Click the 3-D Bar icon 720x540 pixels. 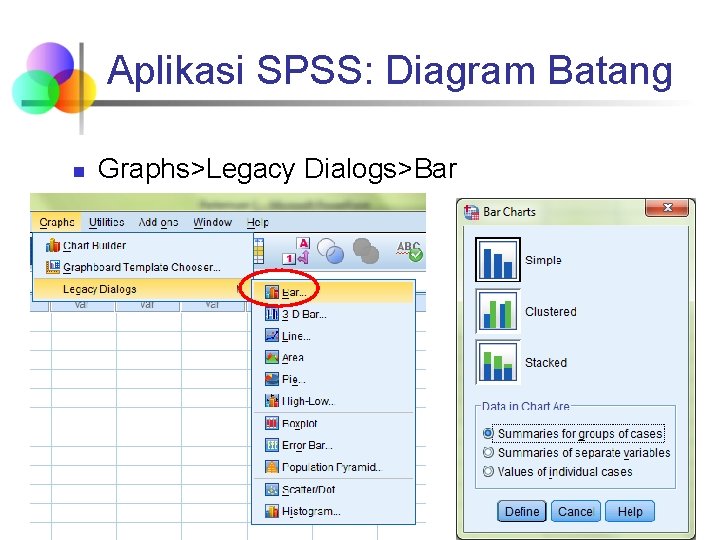(x=272, y=314)
